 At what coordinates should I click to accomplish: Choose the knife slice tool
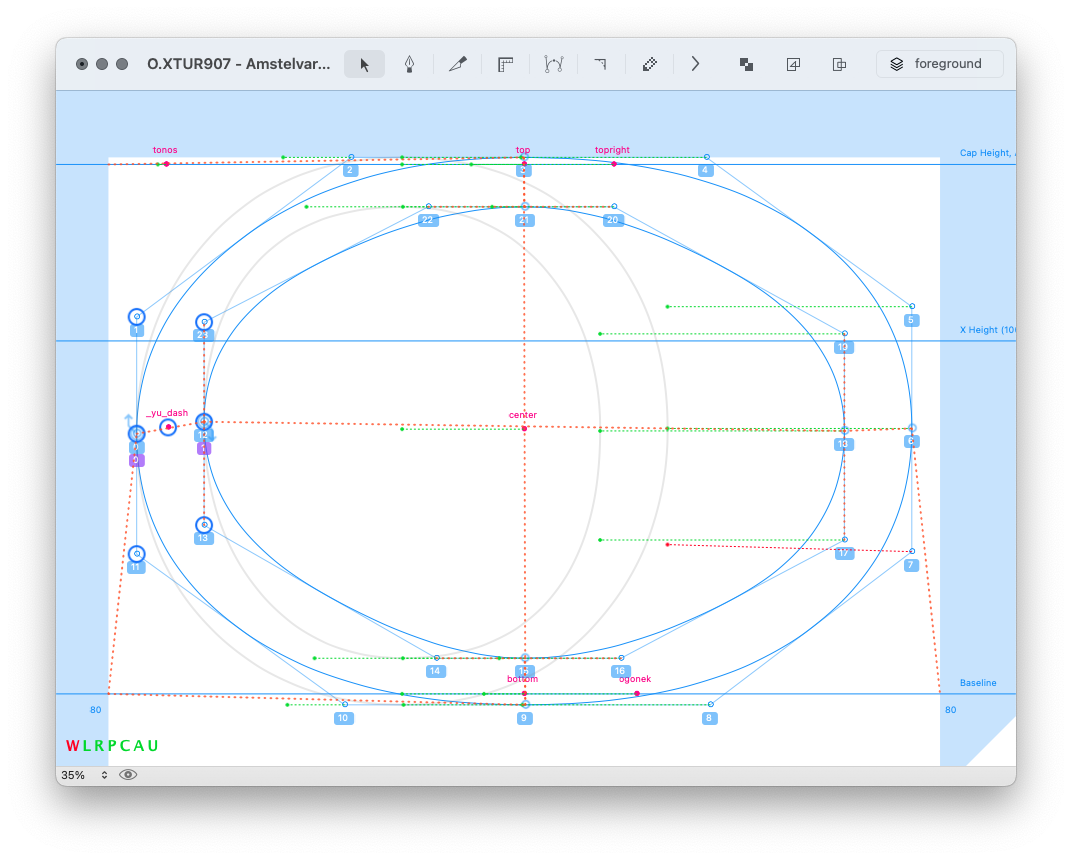(x=458, y=64)
